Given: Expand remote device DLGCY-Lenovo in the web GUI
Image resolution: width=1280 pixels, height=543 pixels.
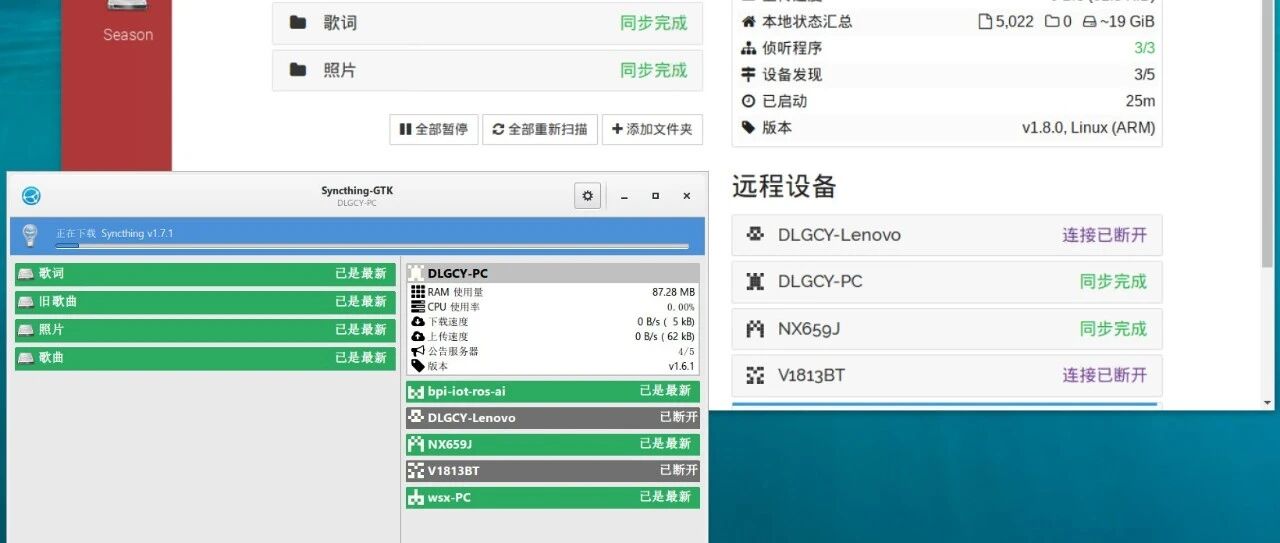Looking at the screenshot, I should point(947,235).
